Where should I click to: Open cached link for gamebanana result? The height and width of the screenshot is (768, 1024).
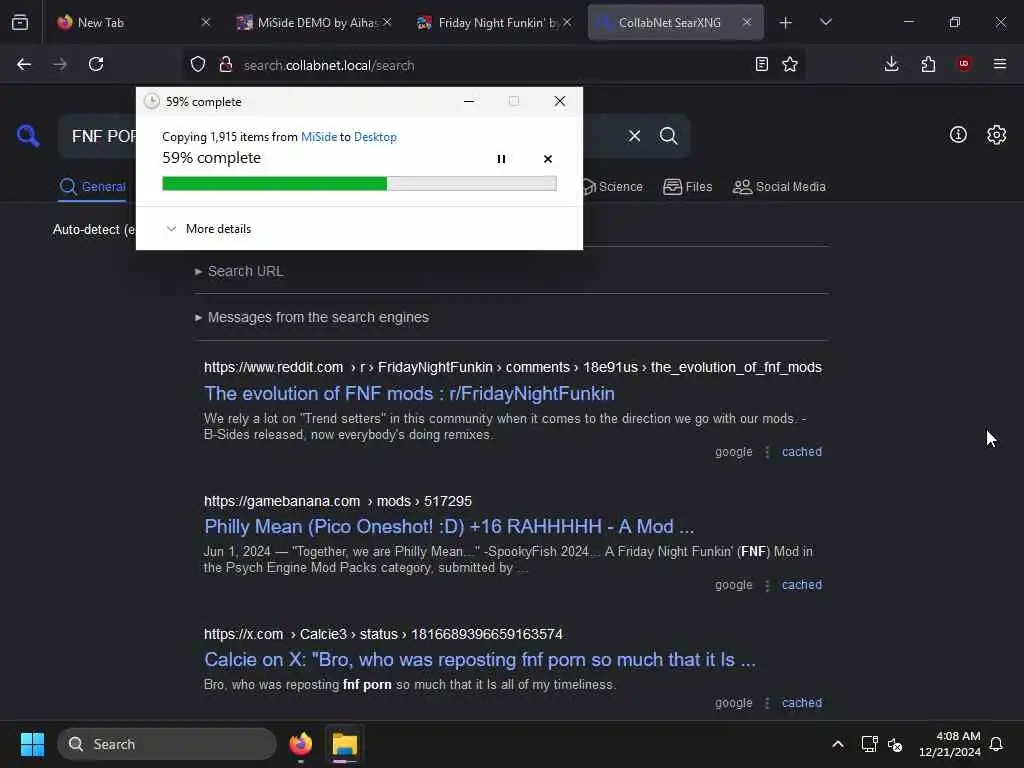801,585
